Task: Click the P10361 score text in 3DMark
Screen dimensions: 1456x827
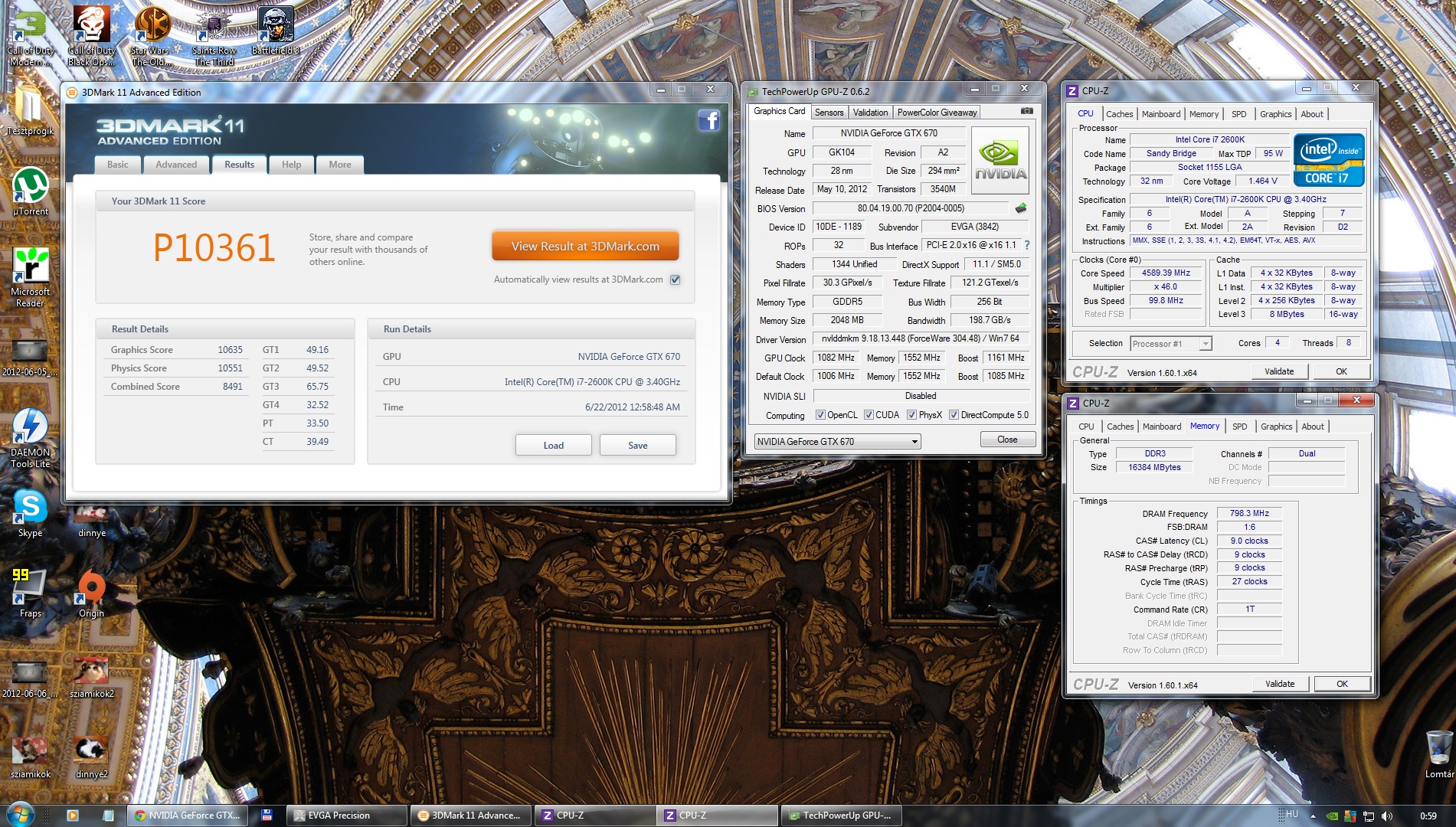Action: pyautogui.click(x=214, y=247)
